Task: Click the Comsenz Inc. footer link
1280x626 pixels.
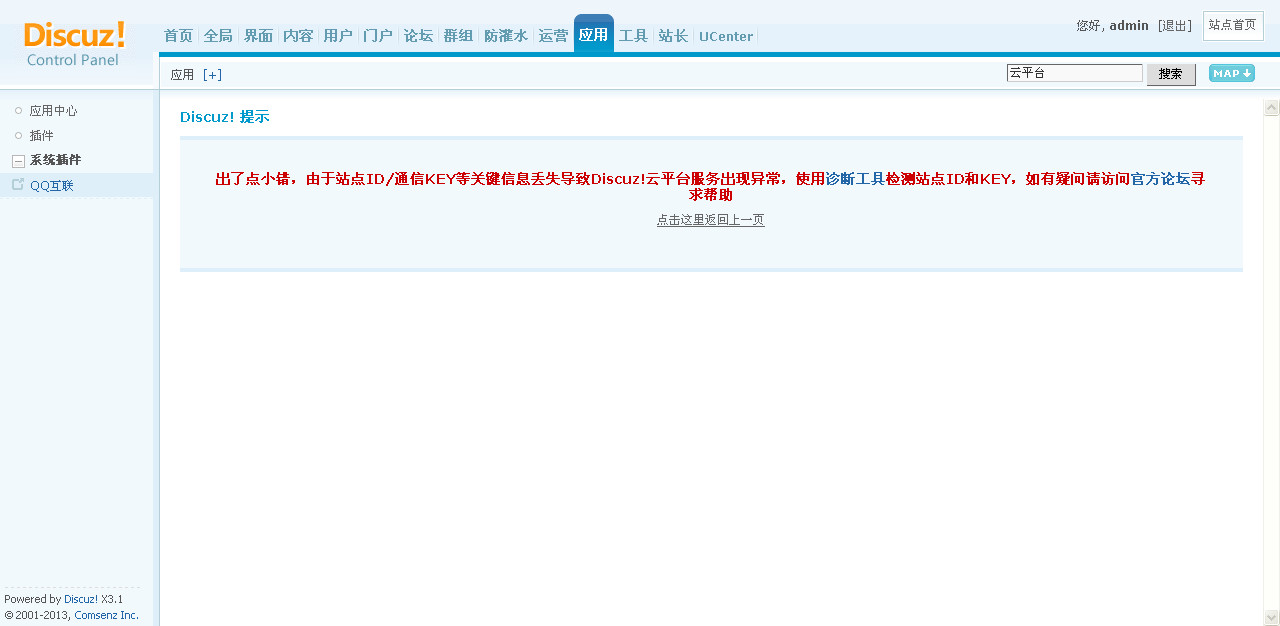Action: (106, 616)
